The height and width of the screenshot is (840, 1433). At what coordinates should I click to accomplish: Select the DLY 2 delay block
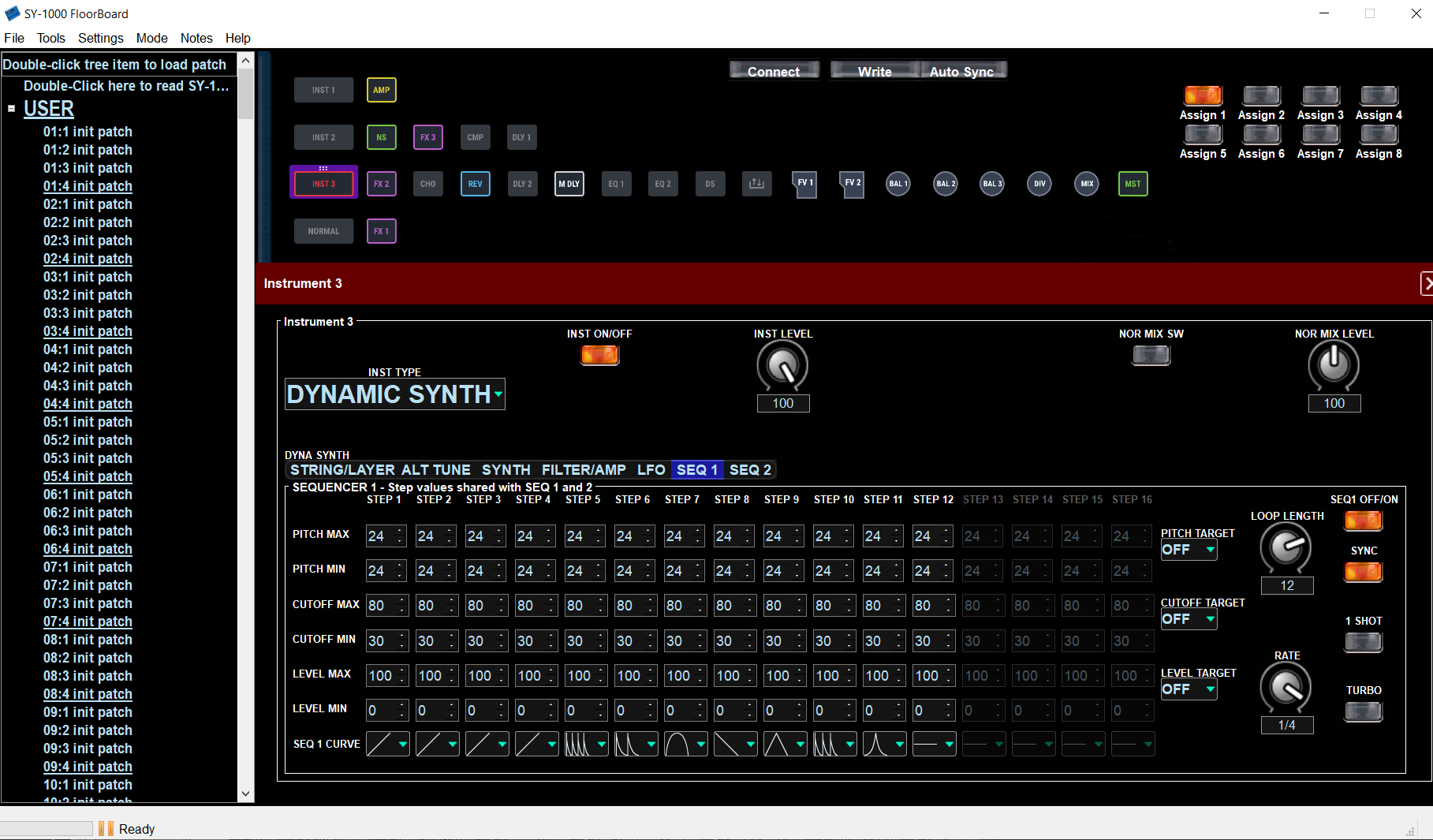[x=522, y=184]
